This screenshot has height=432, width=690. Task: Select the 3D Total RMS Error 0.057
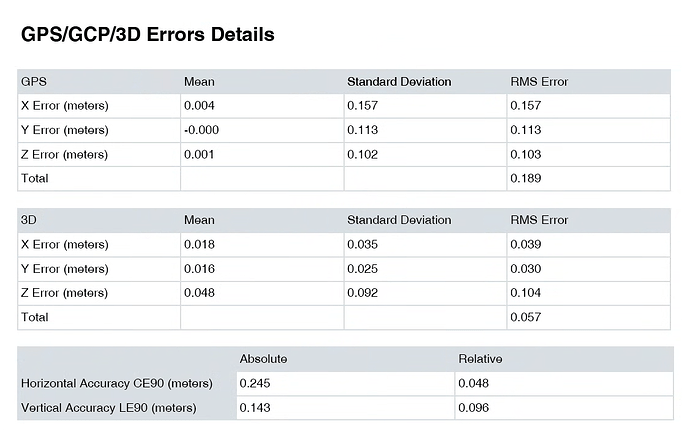pyautogui.click(x=525, y=317)
